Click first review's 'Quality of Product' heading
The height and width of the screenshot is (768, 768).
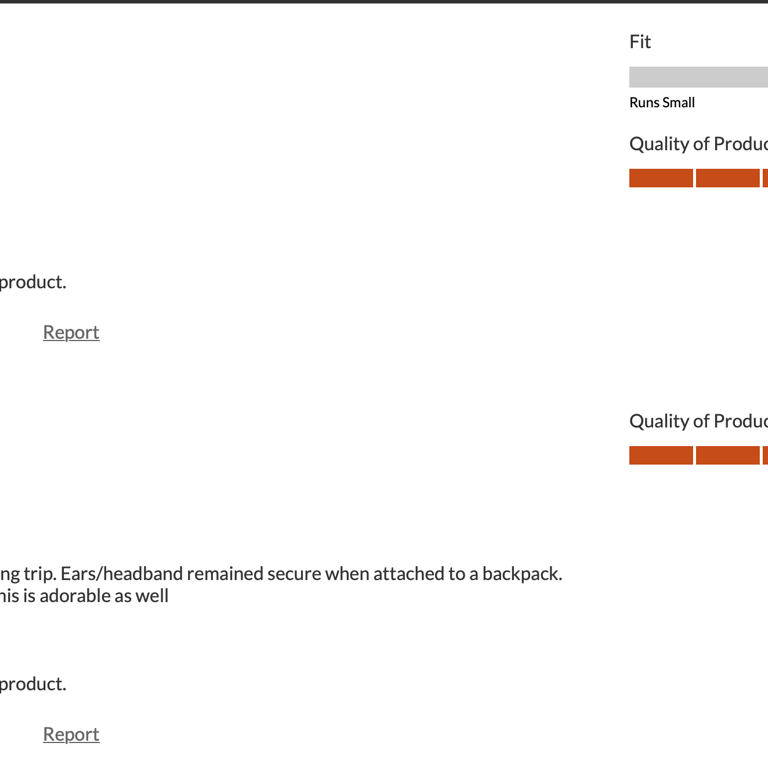click(698, 144)
